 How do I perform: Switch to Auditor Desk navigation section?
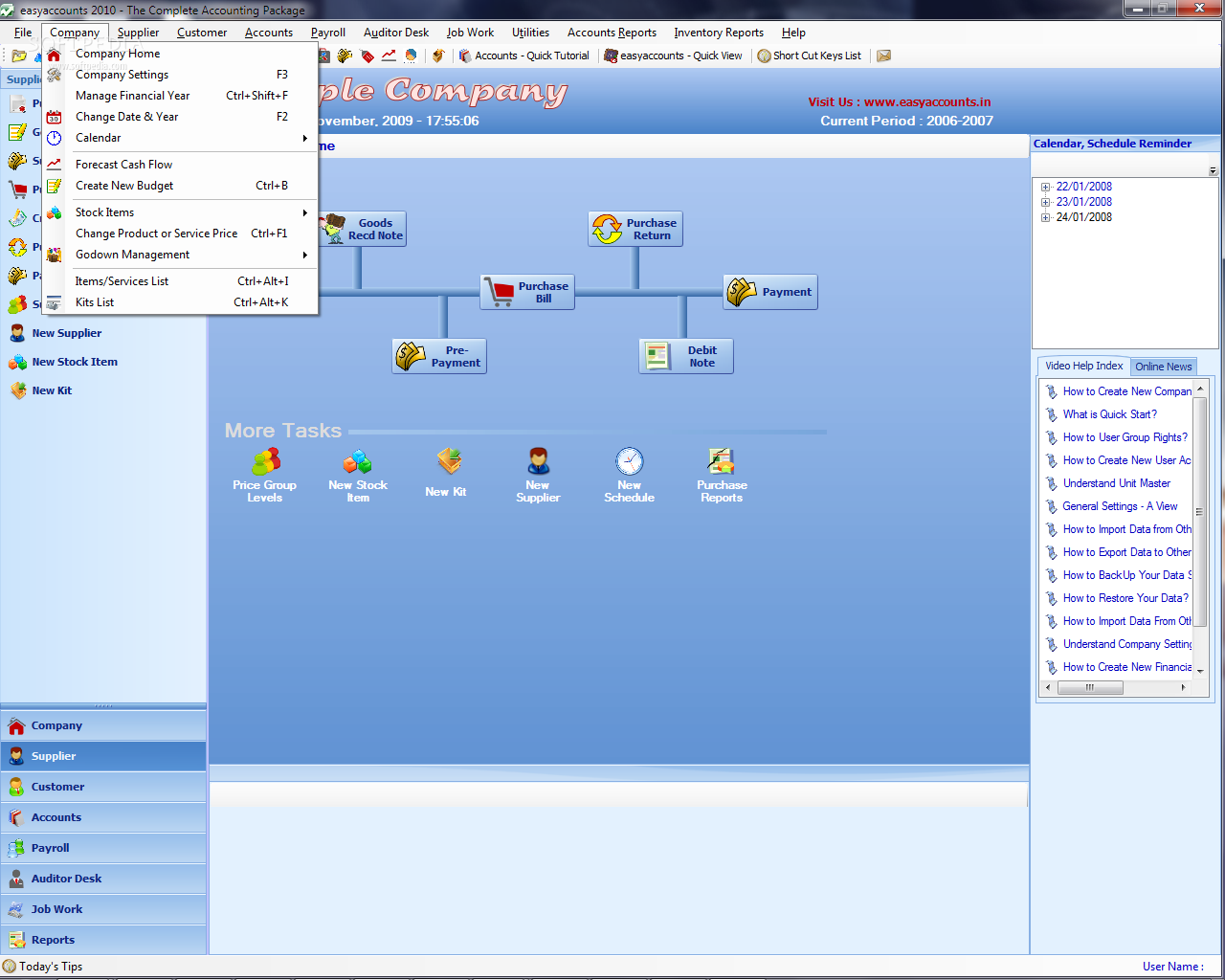[103, 879]
